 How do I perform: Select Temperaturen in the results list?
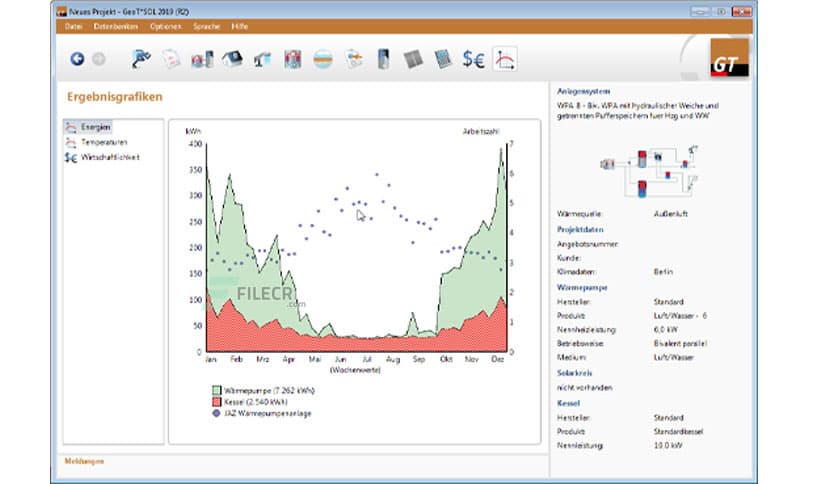tap(104, 142)
